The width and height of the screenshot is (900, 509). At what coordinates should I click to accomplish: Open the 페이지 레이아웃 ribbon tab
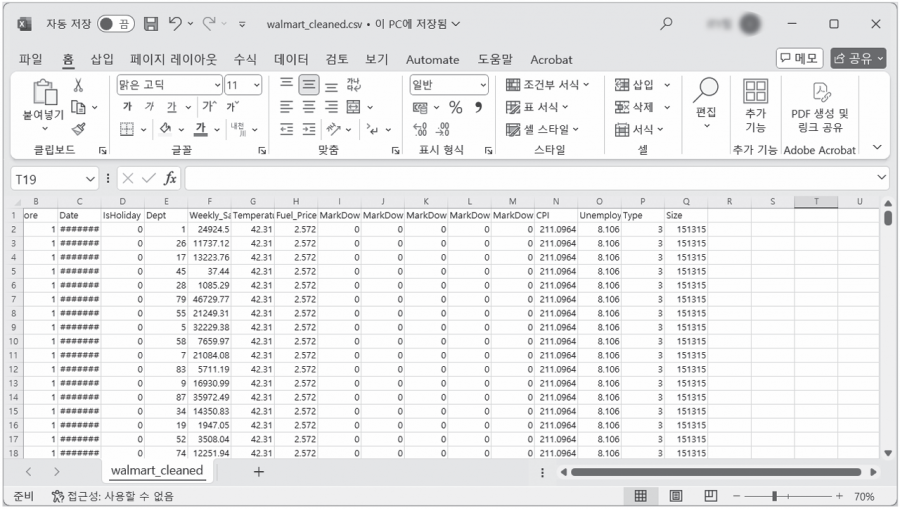(173, 59)
